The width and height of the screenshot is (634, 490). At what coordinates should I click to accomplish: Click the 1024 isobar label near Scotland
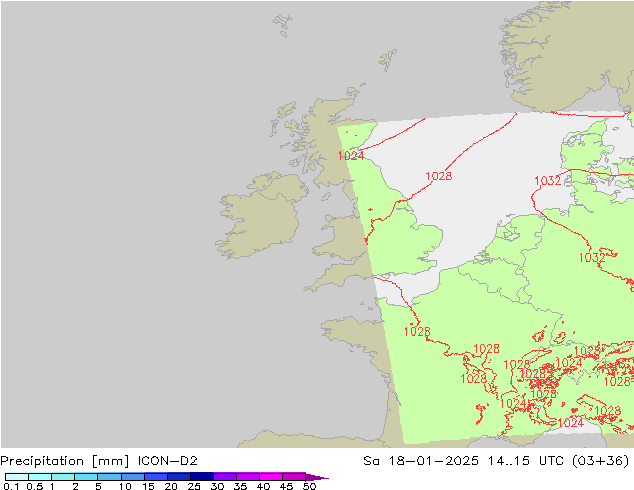[351, 156]
